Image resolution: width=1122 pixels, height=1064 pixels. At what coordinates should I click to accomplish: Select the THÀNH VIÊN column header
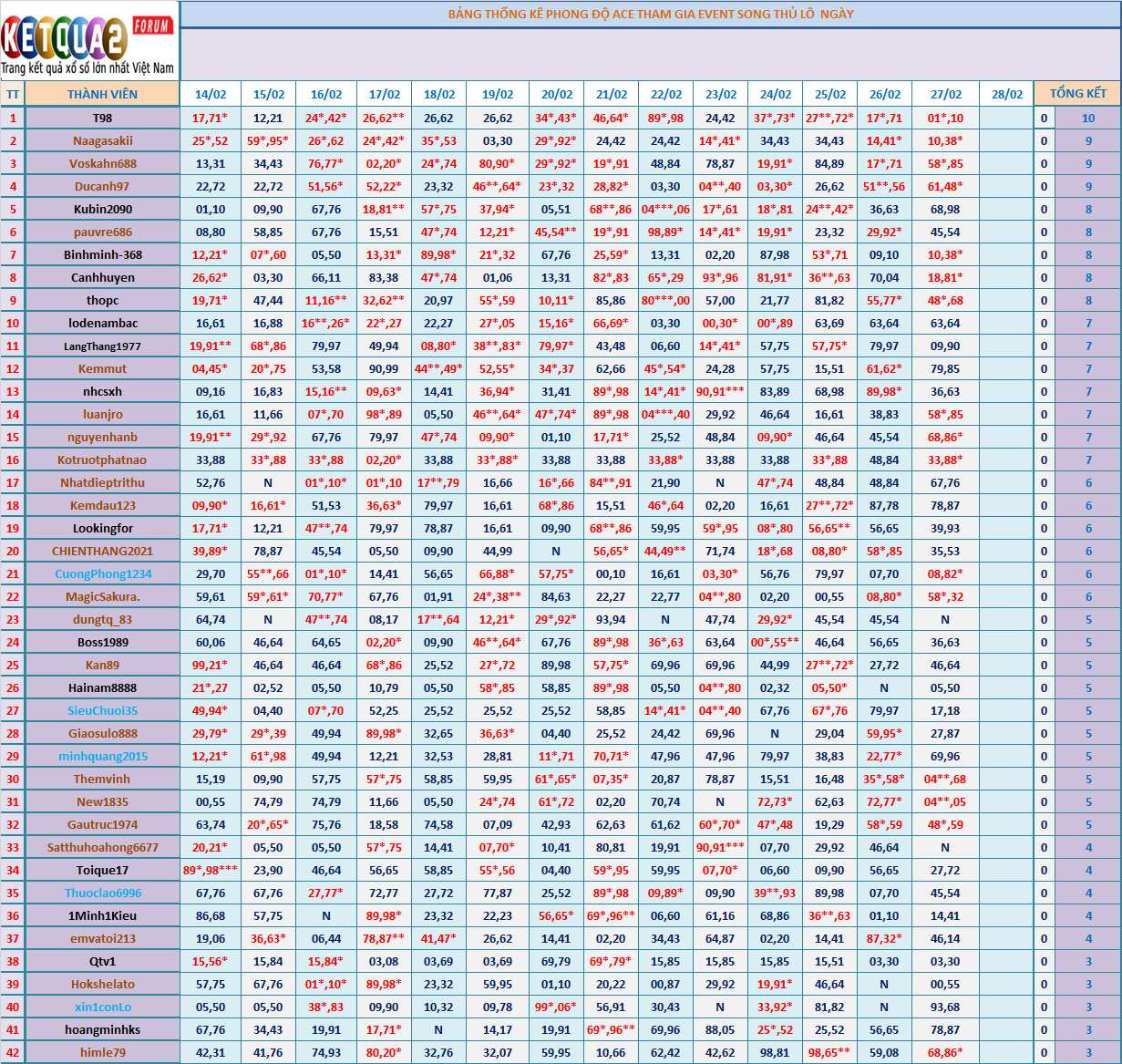point(102,94)
